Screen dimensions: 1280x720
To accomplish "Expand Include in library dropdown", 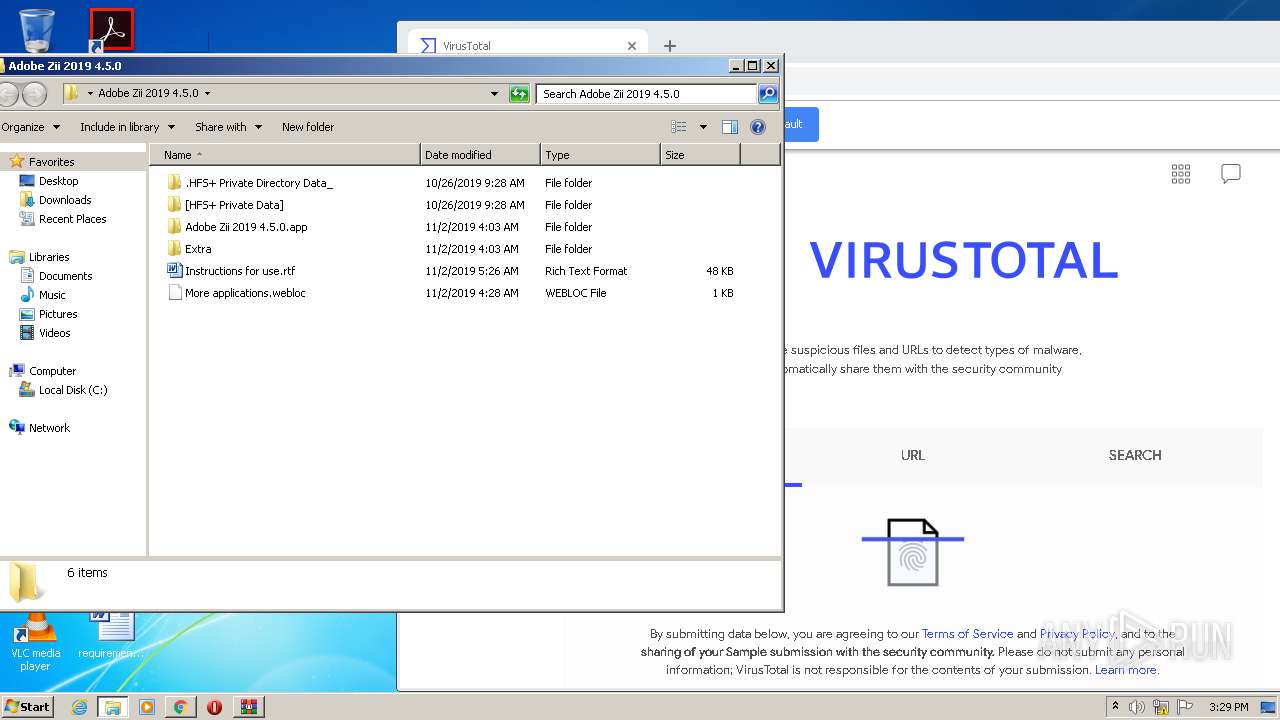I will [127, 127].
